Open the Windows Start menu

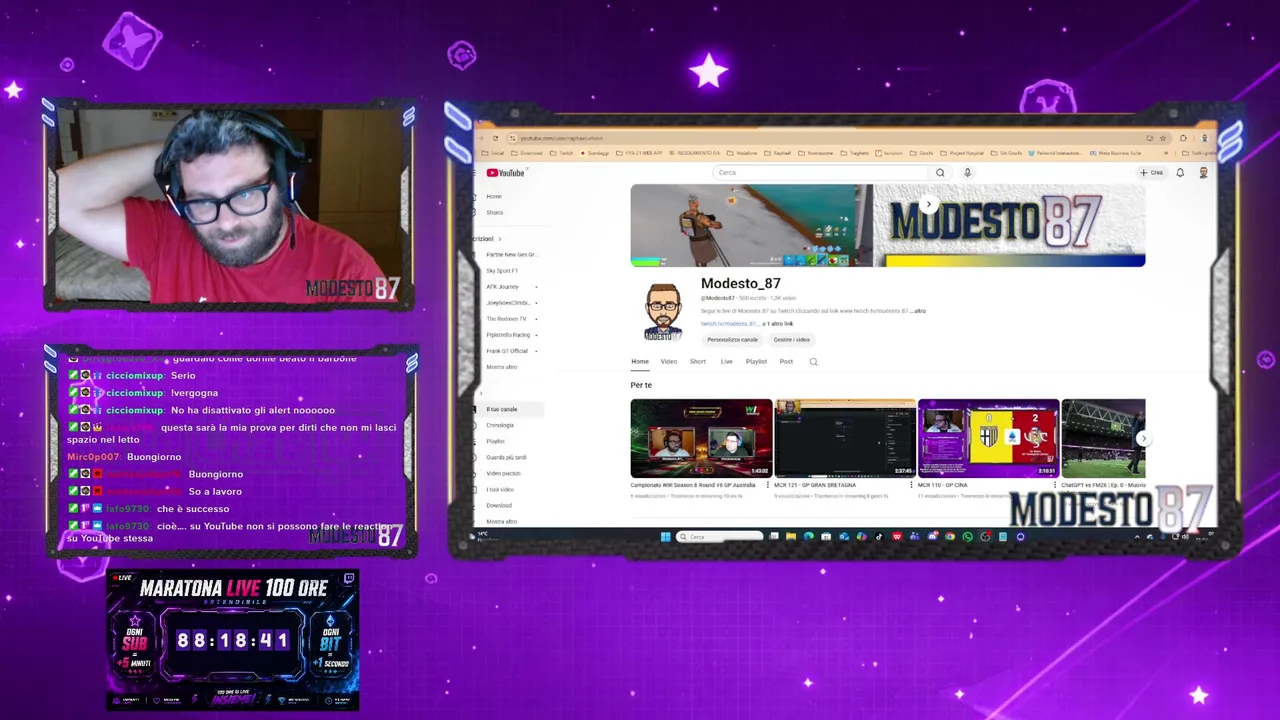(666, 537)
